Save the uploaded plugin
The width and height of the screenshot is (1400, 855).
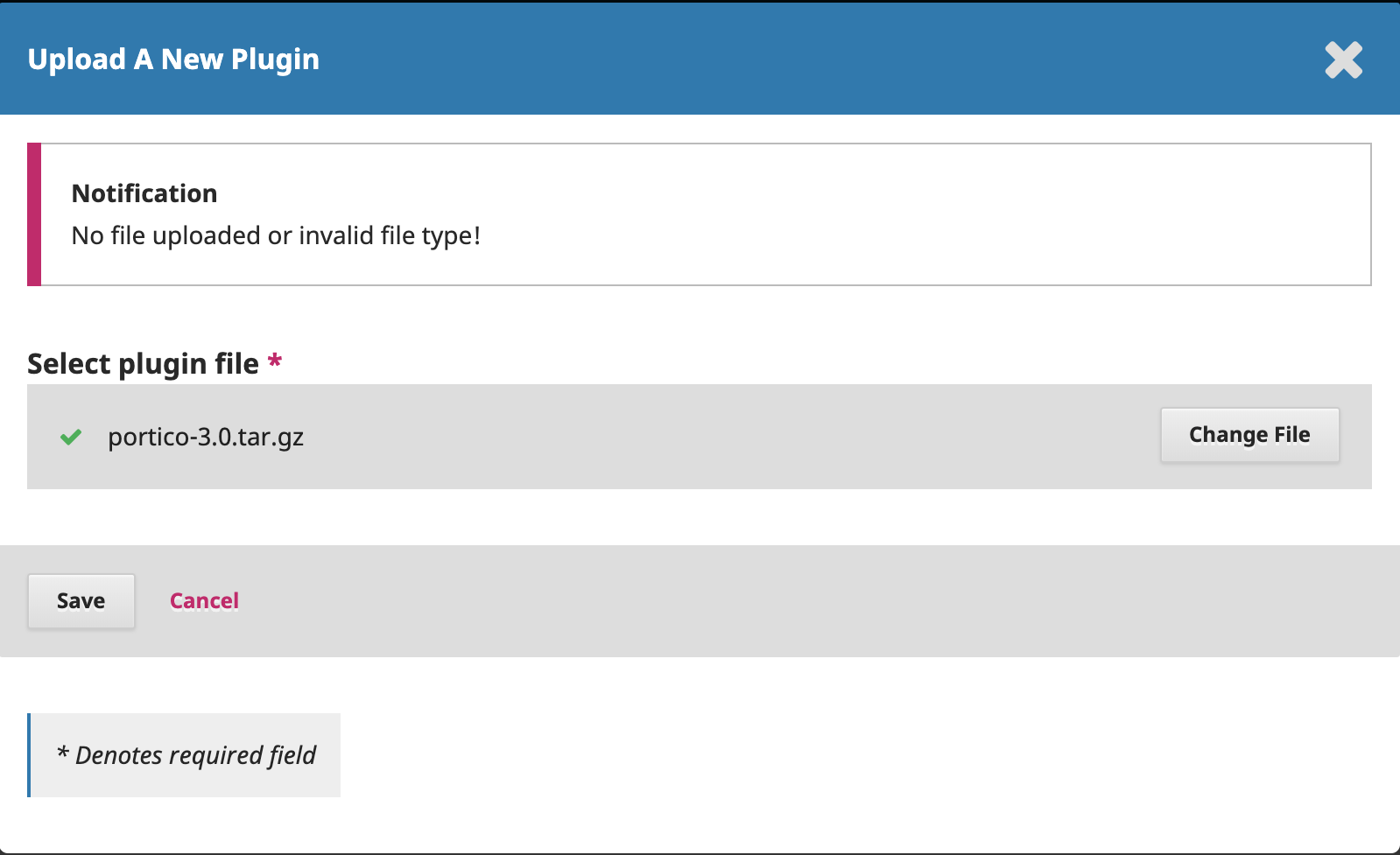coord(81,601)
